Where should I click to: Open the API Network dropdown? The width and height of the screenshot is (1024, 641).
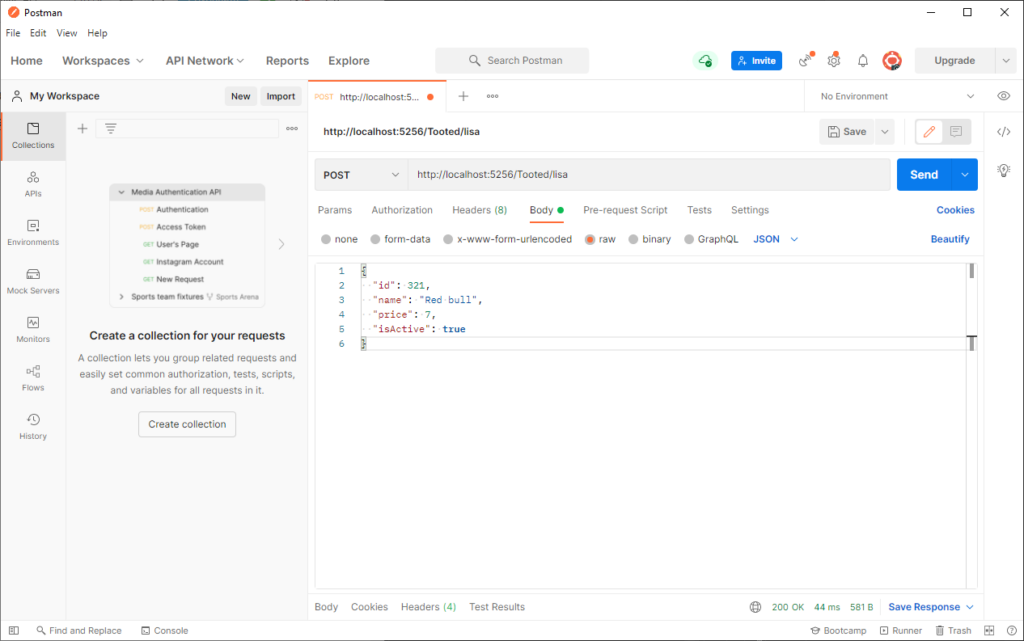[204, 61]
